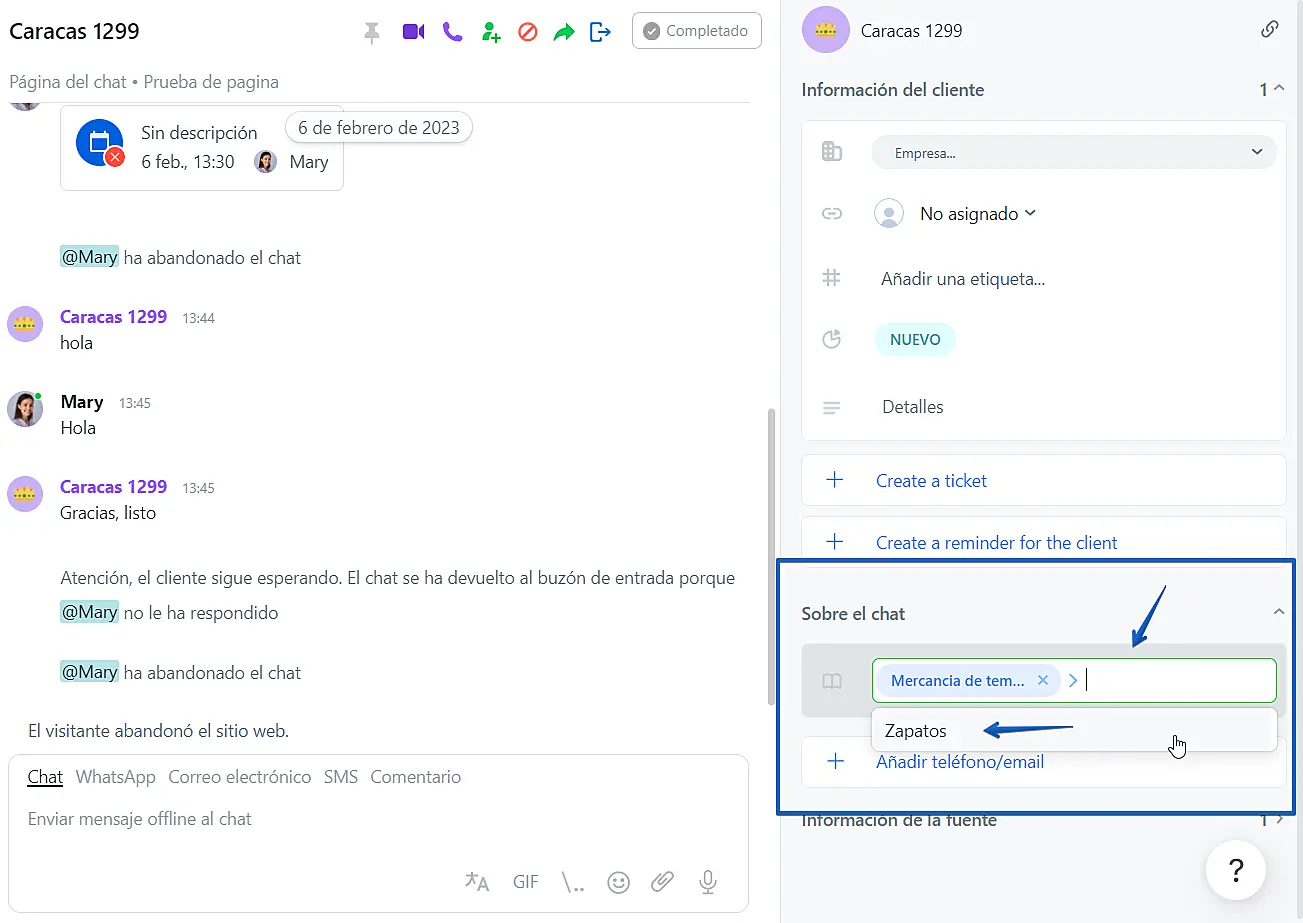Click the Caracas 1299 name above 'hola'

point(113,317)
